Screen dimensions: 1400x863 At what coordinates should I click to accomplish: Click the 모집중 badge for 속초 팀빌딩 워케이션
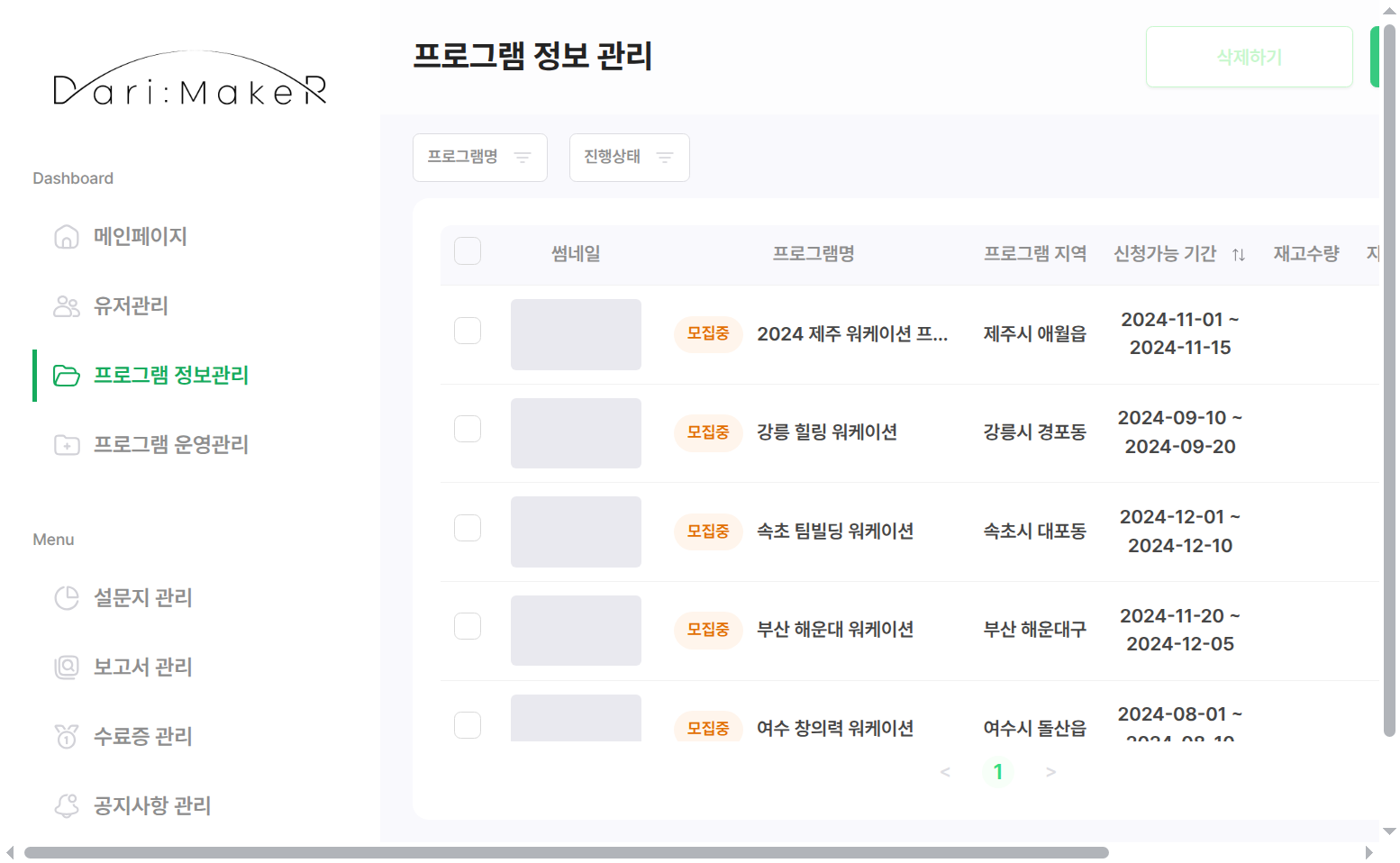pos(708,531)
